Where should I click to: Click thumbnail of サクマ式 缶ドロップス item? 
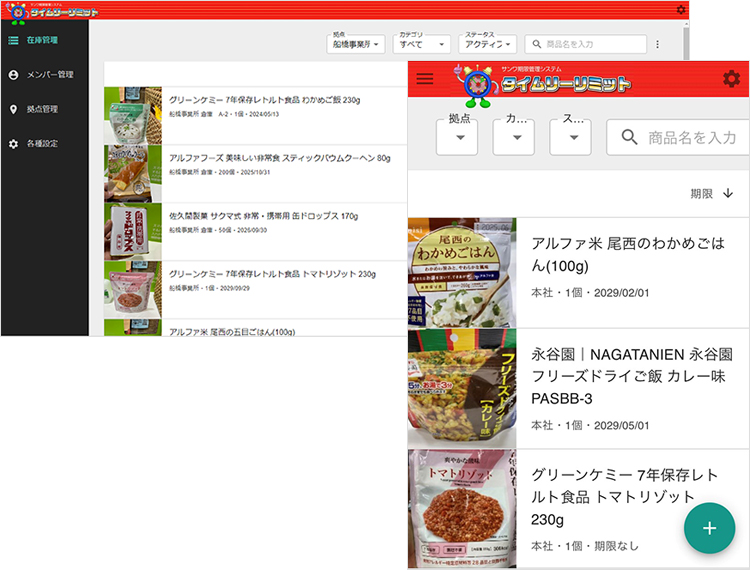pyautogui.click(x=133, y=231)
